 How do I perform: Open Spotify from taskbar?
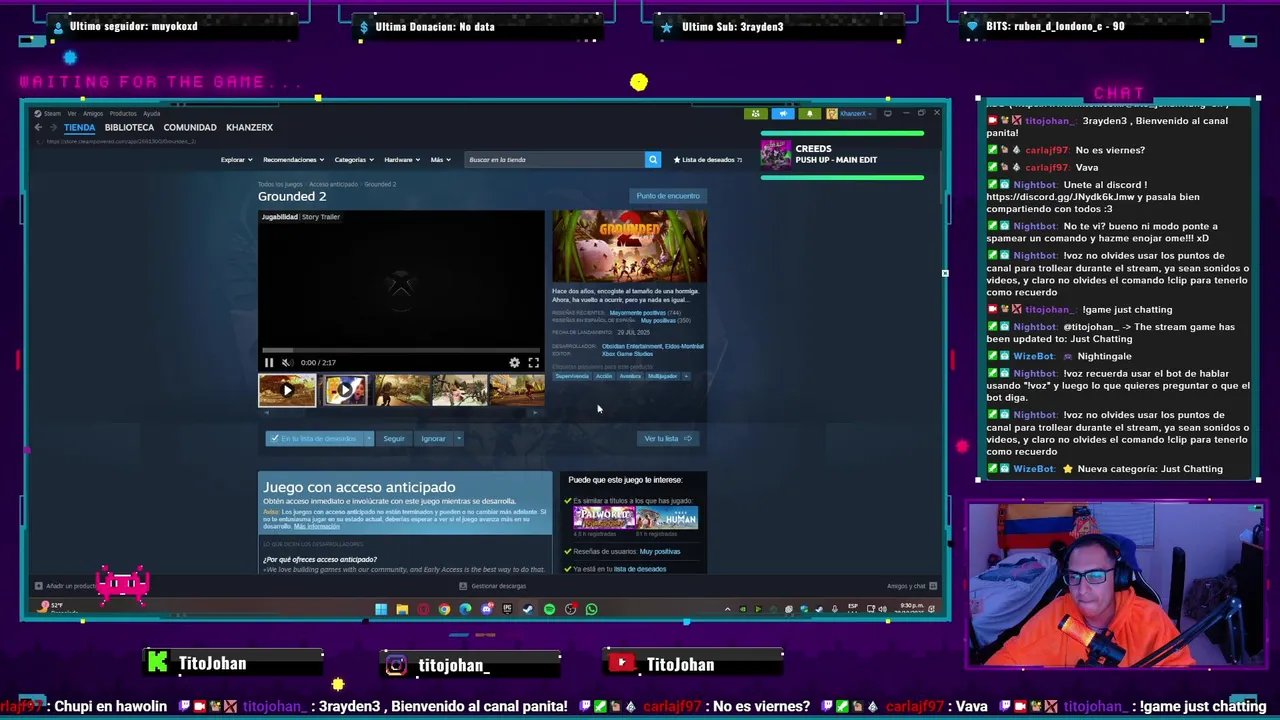(x=549, y=609)
